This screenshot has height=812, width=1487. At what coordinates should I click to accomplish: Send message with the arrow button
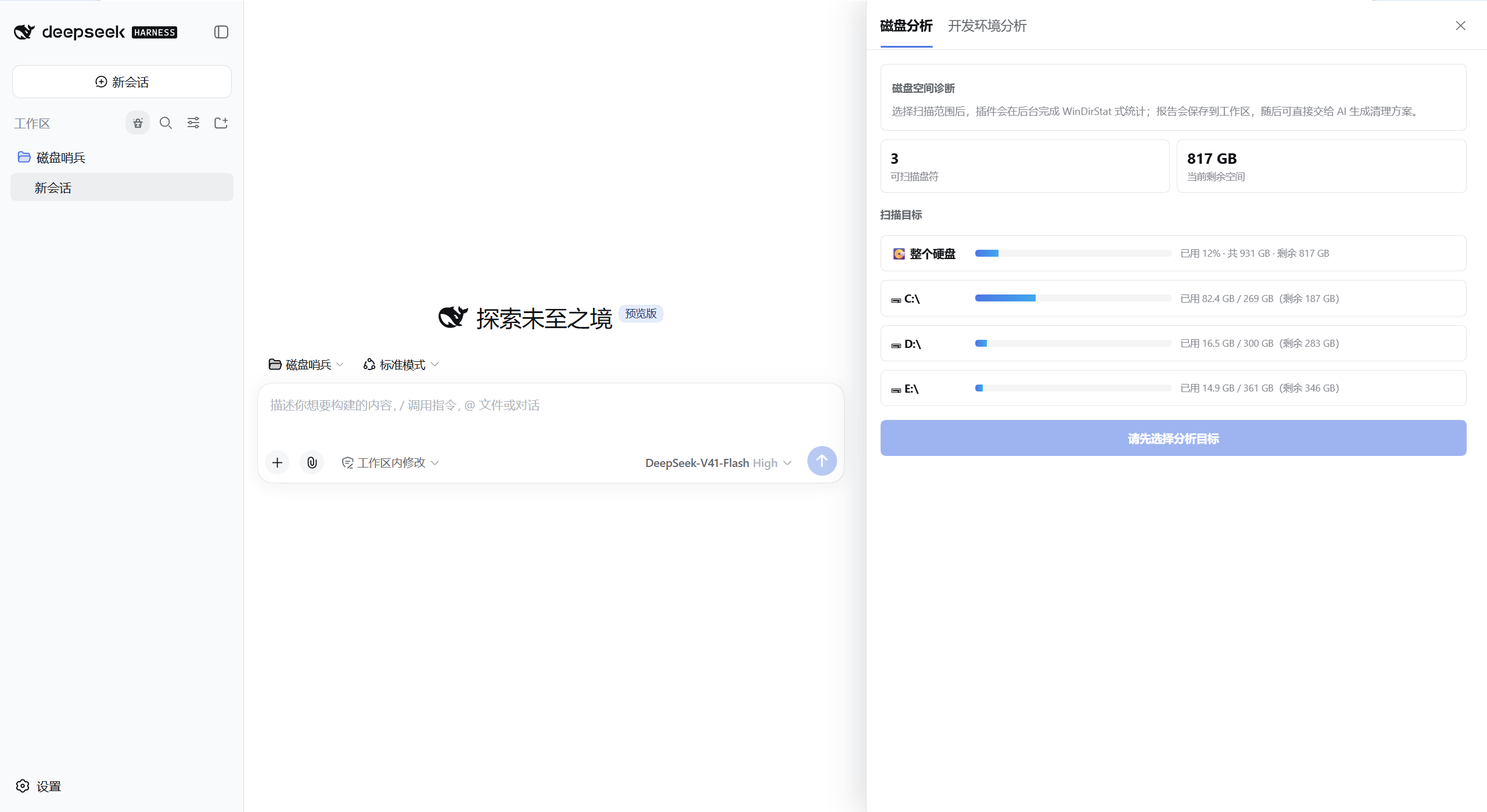822,461
